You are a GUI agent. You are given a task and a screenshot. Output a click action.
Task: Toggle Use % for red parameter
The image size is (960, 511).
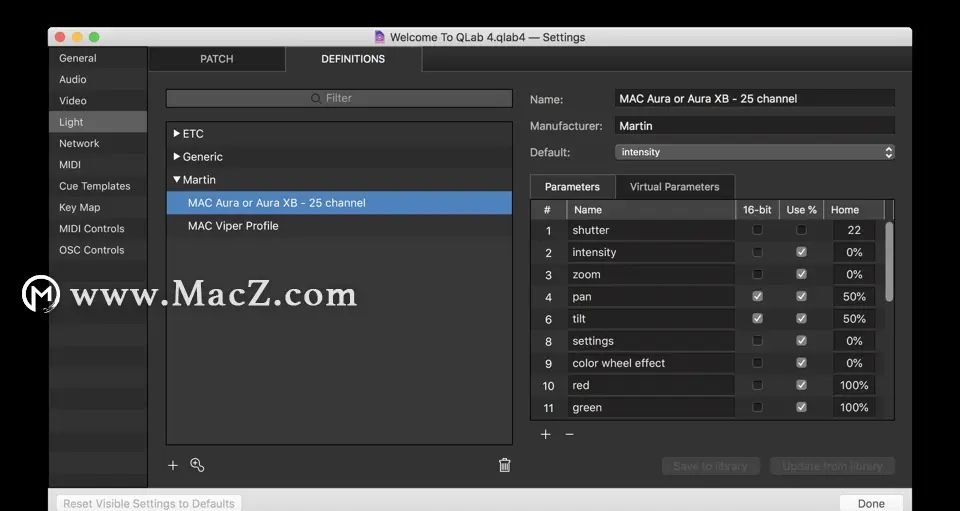(801, 385)
